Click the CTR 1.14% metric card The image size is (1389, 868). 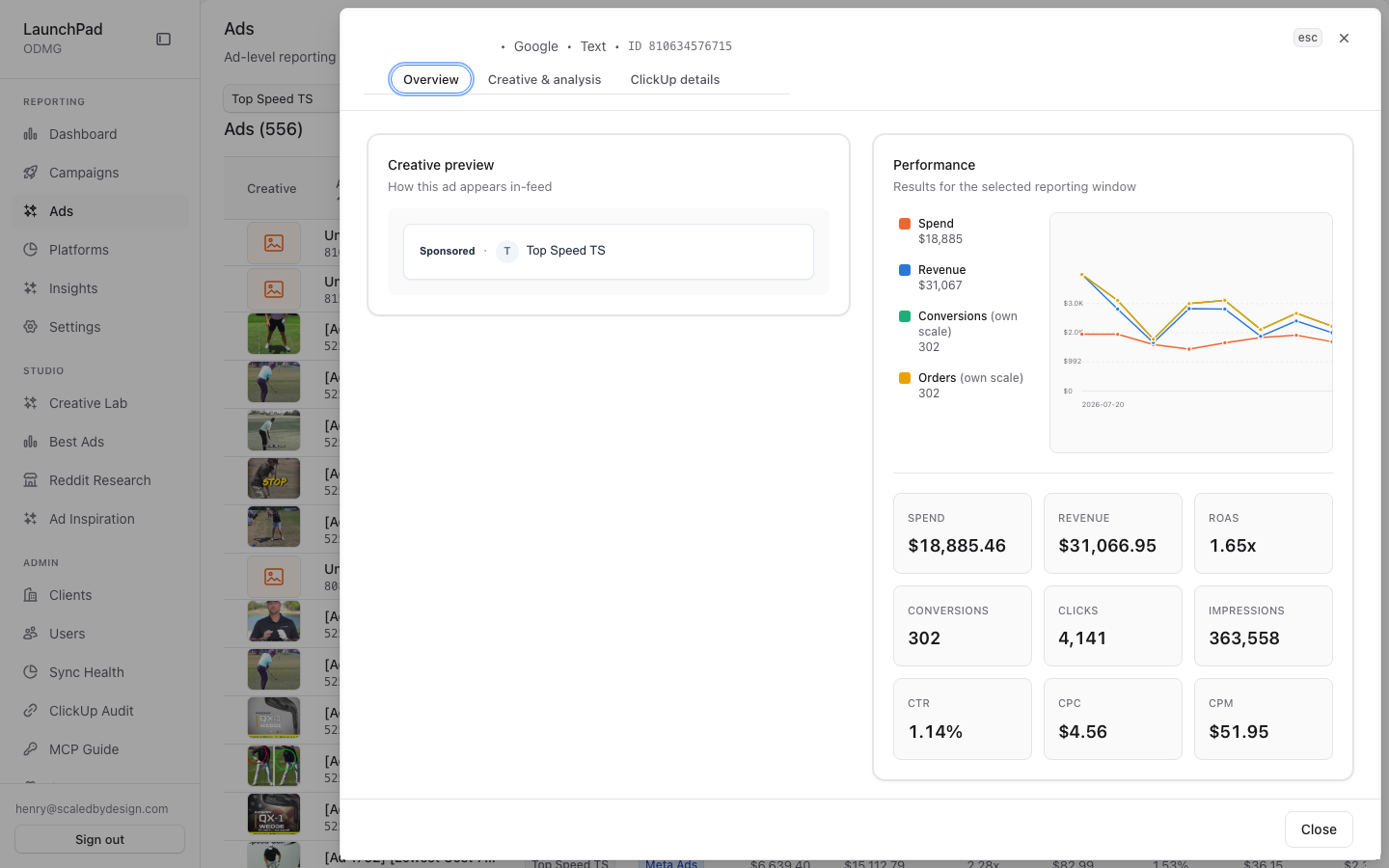963,719
